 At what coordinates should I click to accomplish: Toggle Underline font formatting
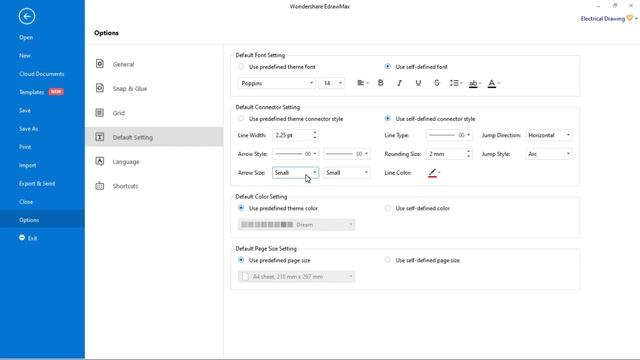tap(418, 83)
